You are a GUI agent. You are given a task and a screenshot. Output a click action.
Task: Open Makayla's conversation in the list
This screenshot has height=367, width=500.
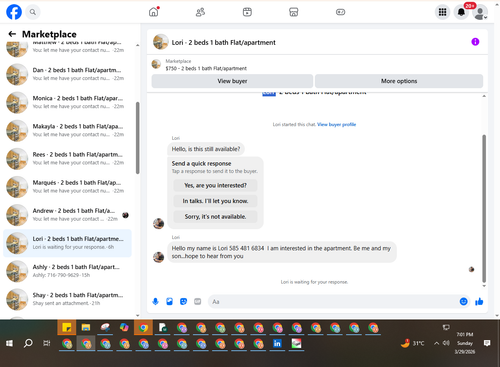pyautogui.click(x=67, y=131)
